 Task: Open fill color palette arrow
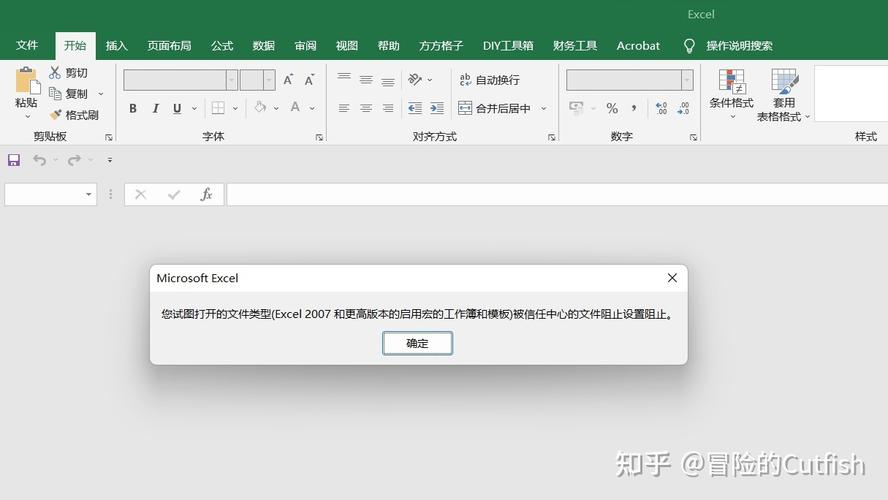(276, 108)
